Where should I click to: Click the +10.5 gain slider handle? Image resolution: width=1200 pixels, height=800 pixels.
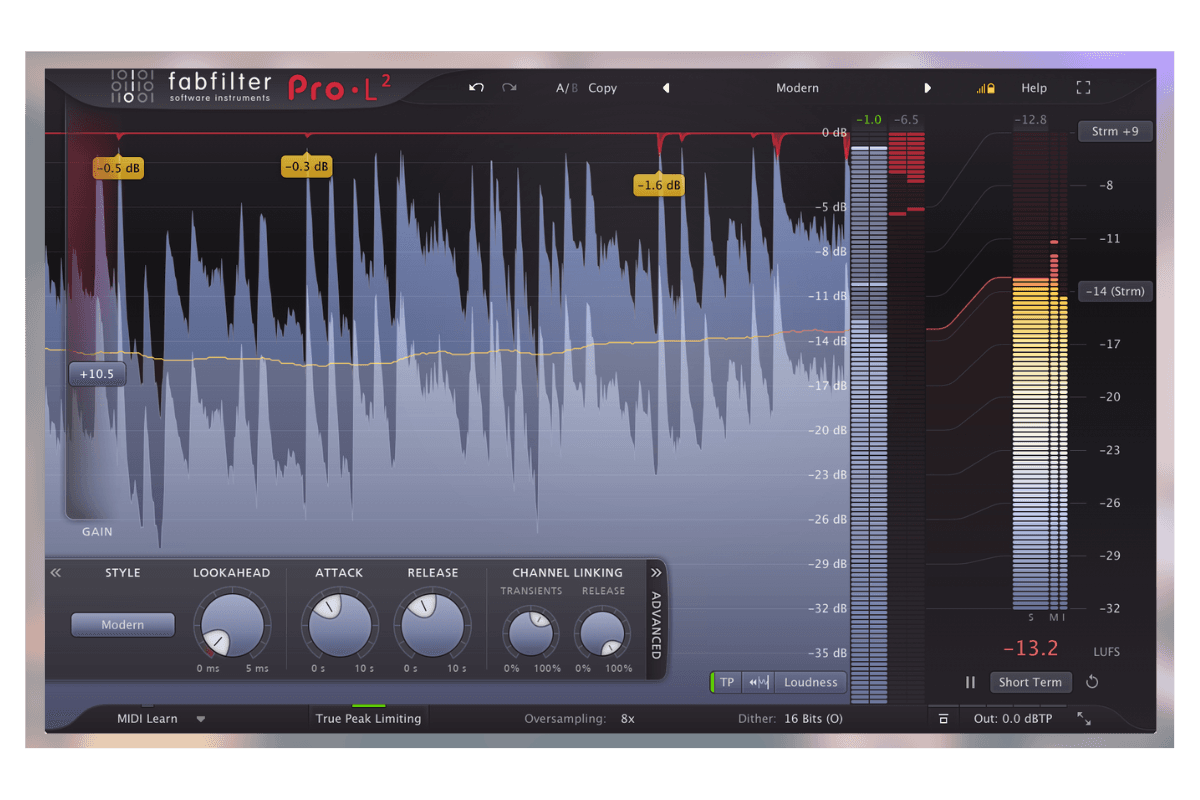click(97, 375)
